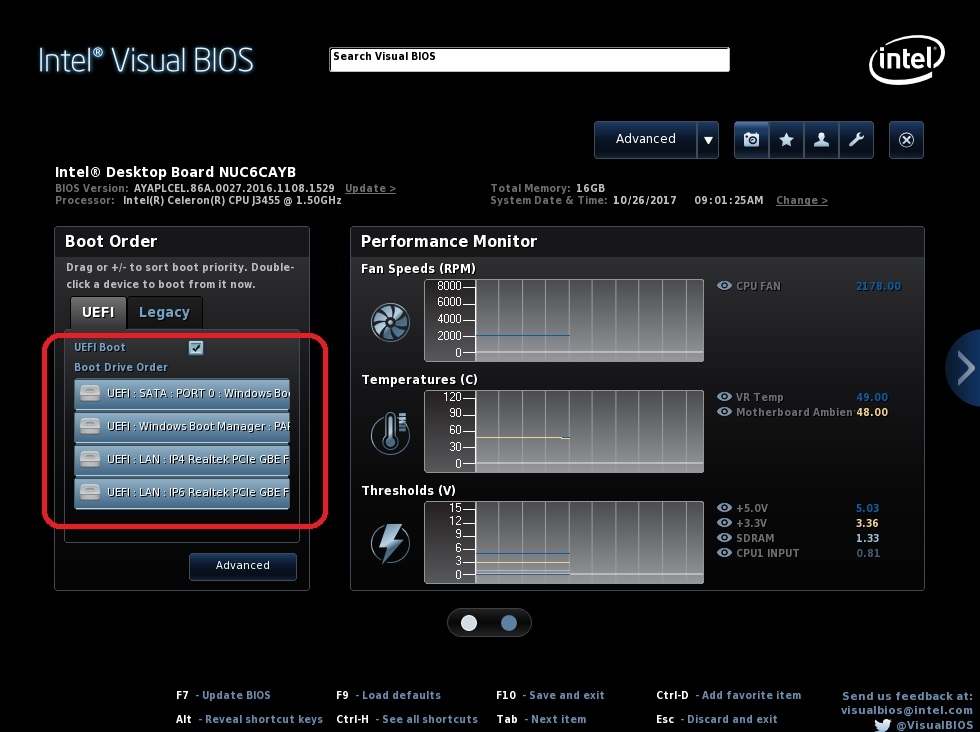
Task: Open the Advanced menu dropdown arrow
Action: [708, 139]
